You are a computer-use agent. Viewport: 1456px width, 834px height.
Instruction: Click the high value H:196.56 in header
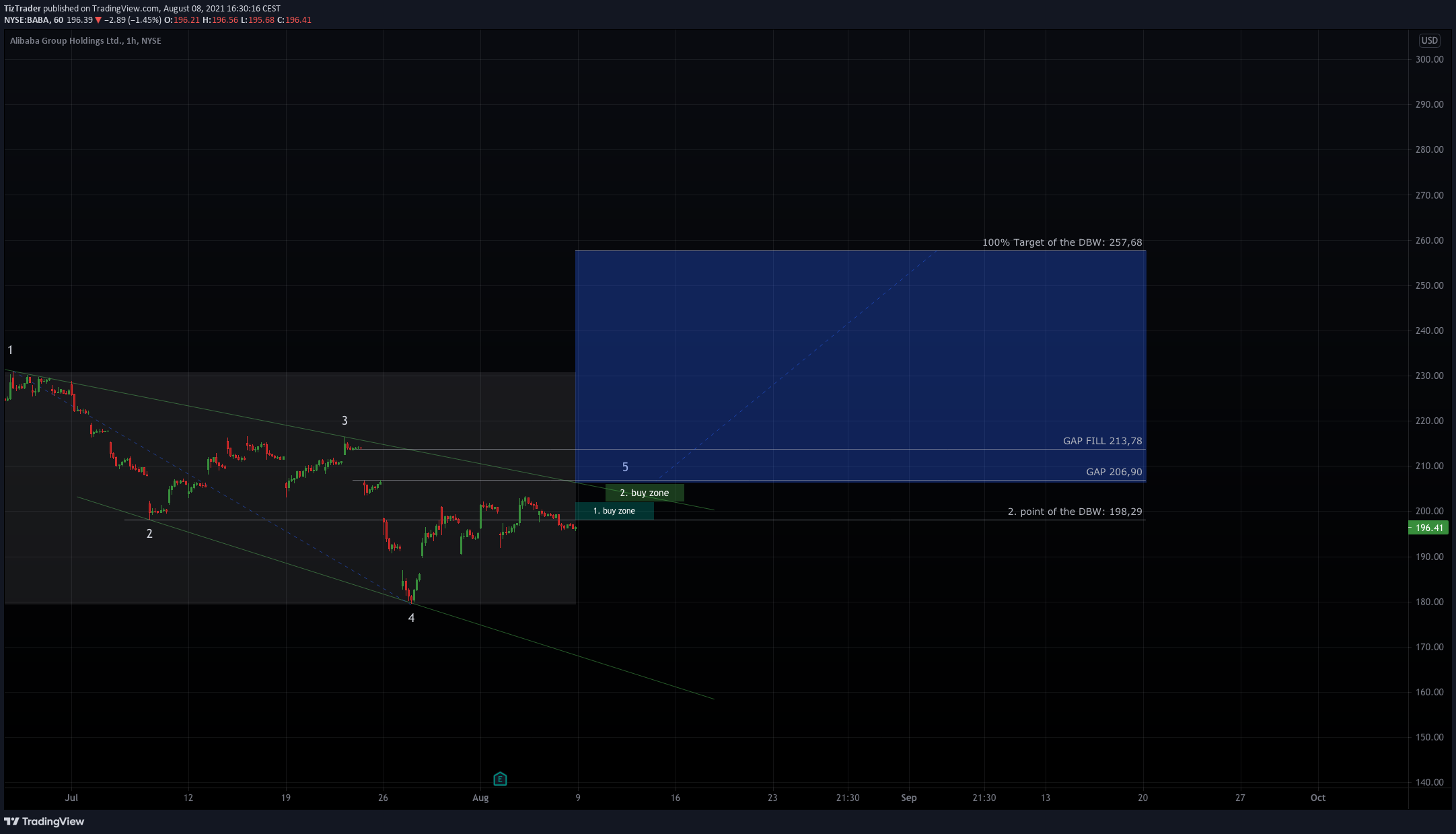pyautogui.click(x=220, y=20)
